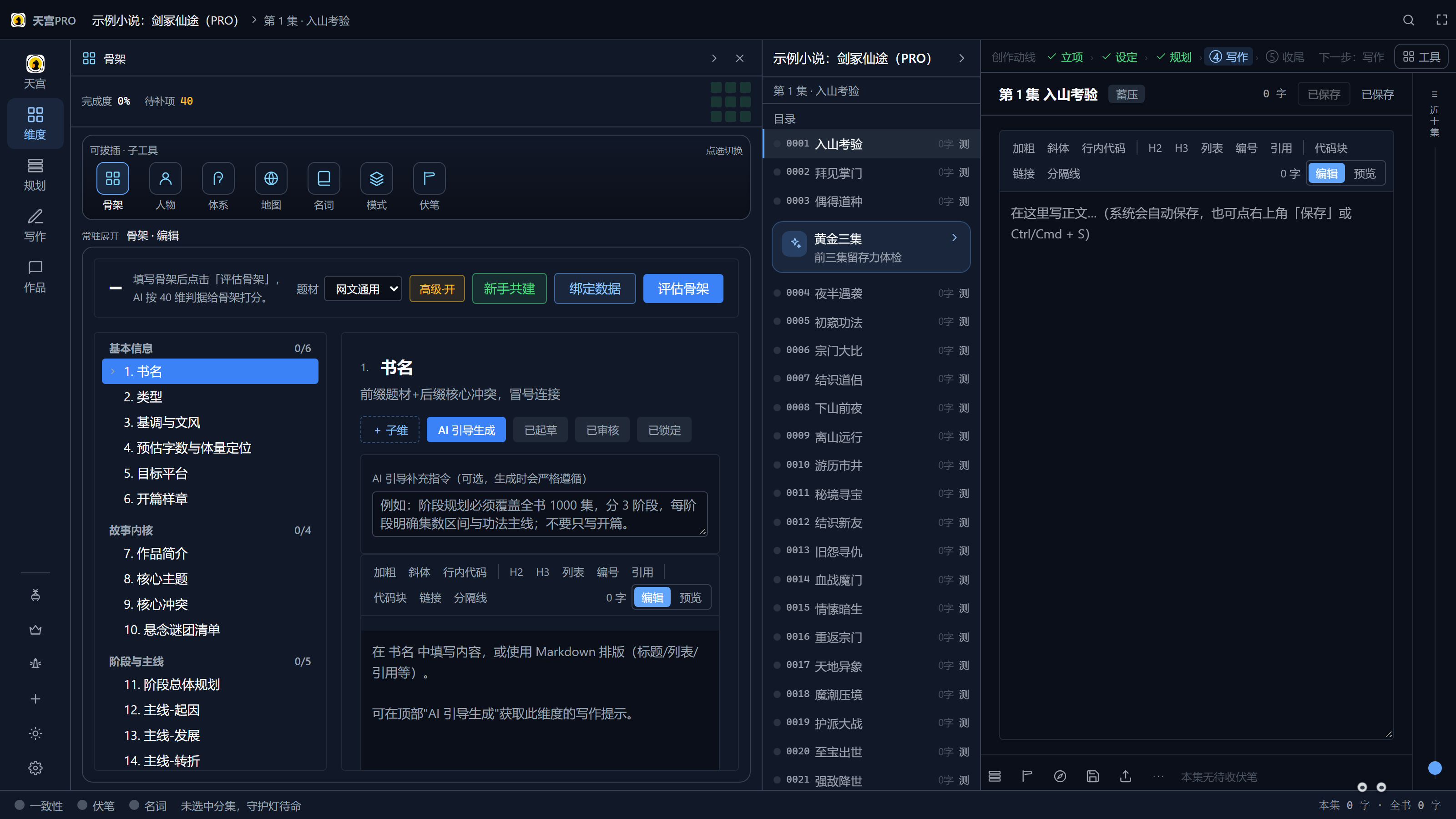
Task: Toggle the 伏笔 status bar indicator
Action: click(x=96, y=805)
